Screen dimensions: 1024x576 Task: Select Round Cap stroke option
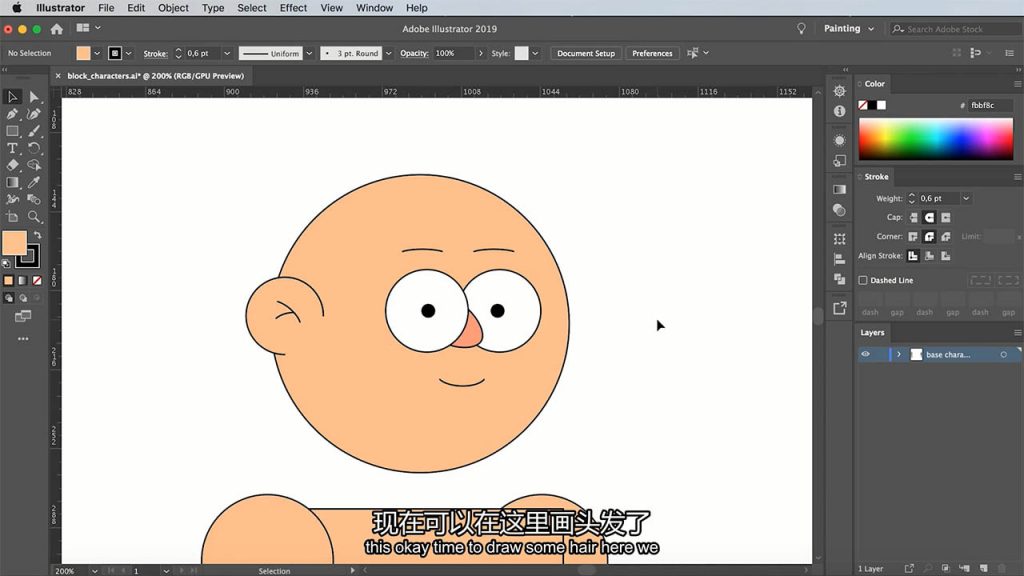(929, 217)
